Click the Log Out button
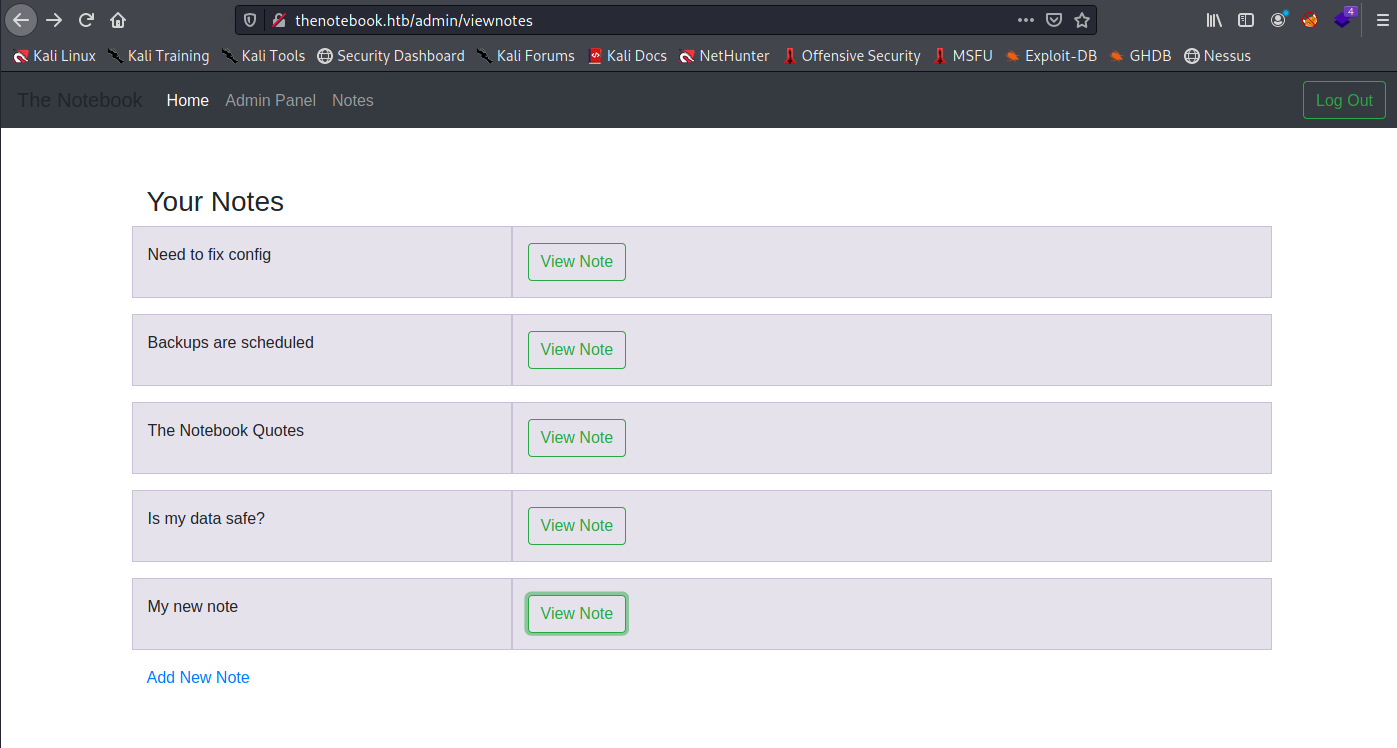Image resolution: width=1397 pixels, height=748 pixels. [1344, 100]
